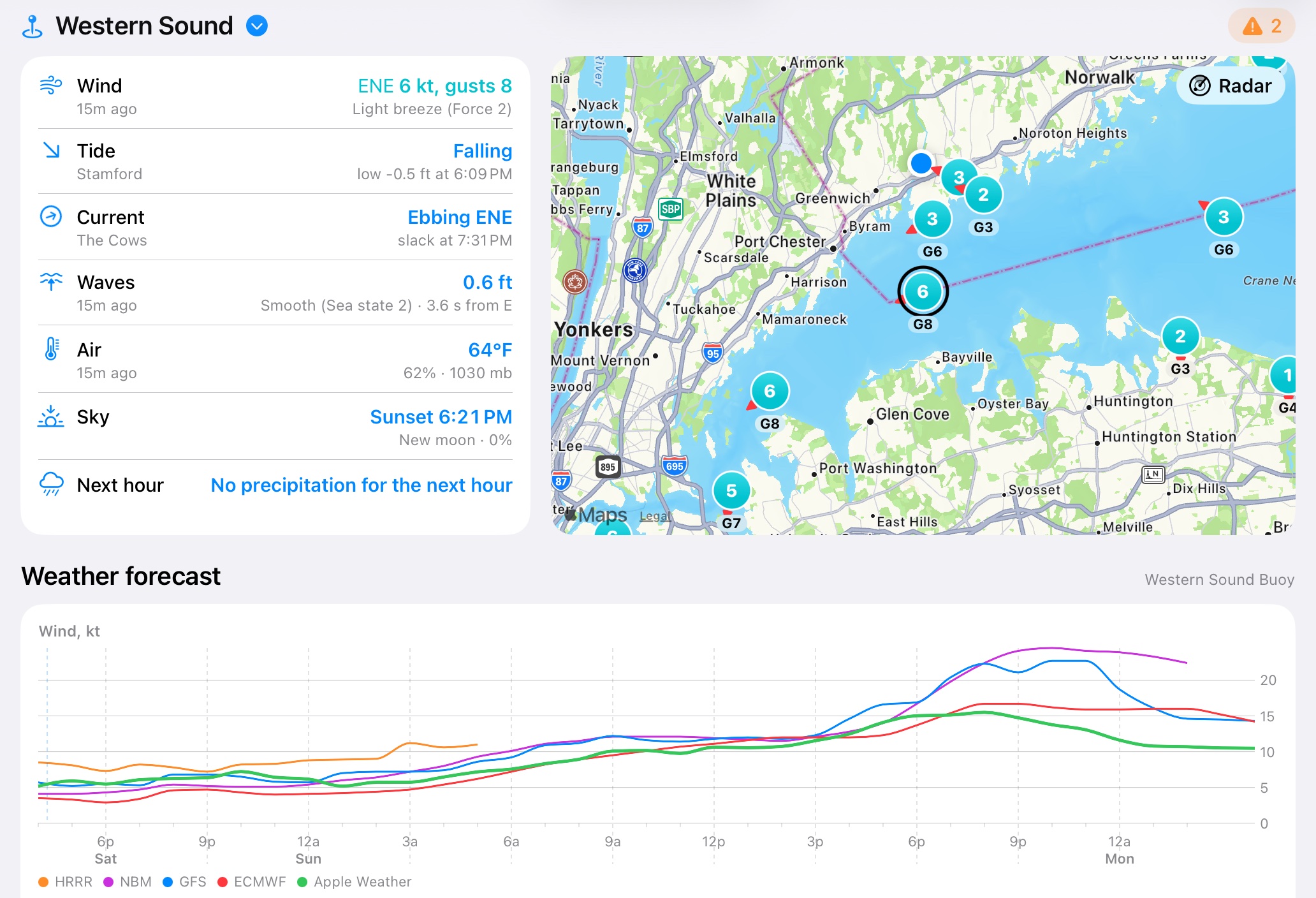Viewport: 1316px width, 898px height.
Task: Select the buoy marker 2 near Huntington
Action: coord(1180,336)
